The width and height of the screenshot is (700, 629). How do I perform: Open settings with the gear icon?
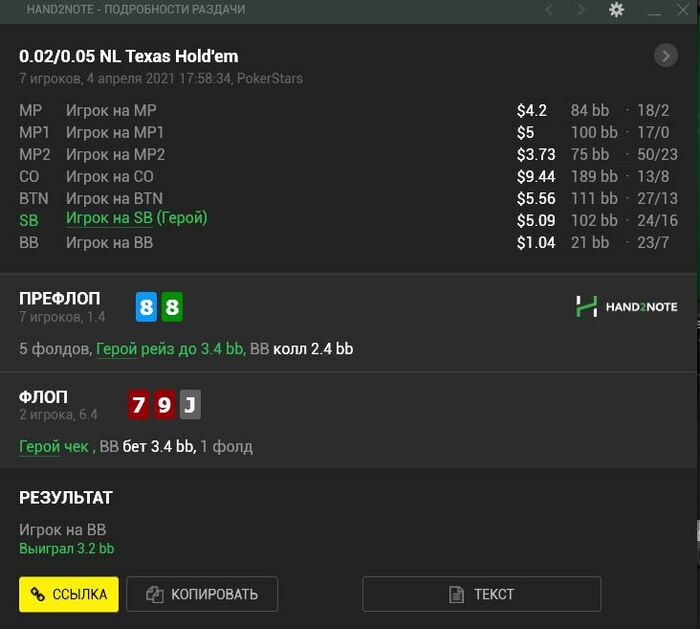616,9
